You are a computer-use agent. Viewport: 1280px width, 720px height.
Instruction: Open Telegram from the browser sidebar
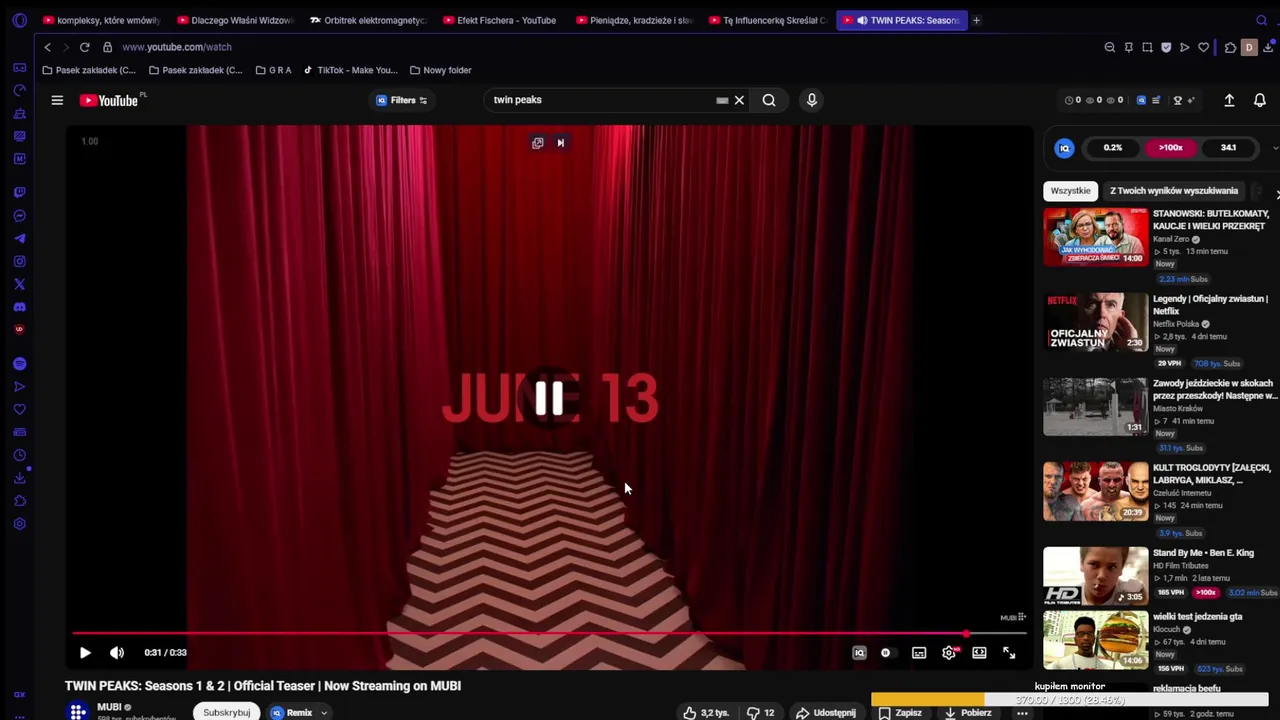point(19,238)
